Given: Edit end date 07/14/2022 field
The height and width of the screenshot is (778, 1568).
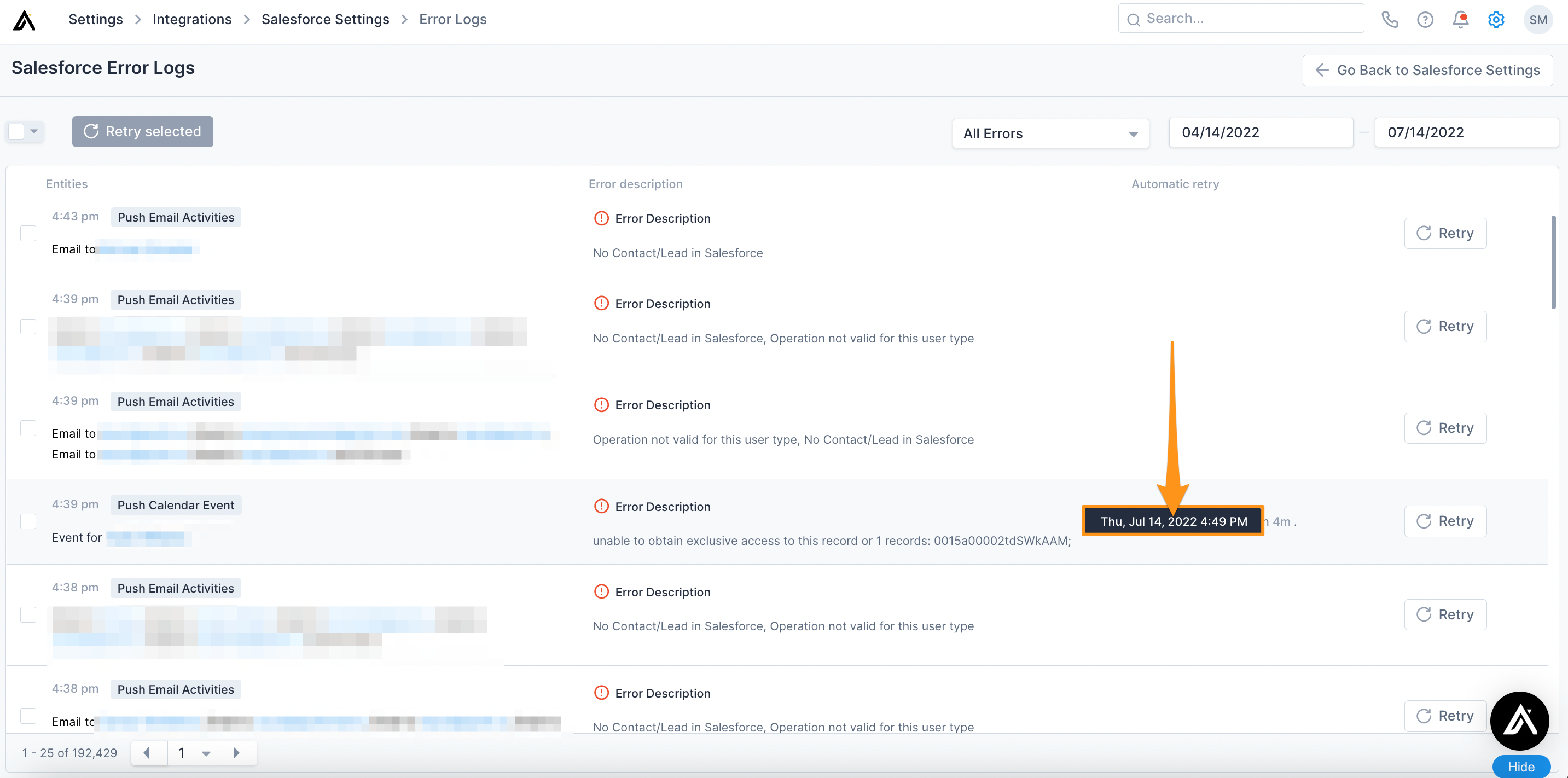Looking at the screenshot, I should (x=1466, y=132).
